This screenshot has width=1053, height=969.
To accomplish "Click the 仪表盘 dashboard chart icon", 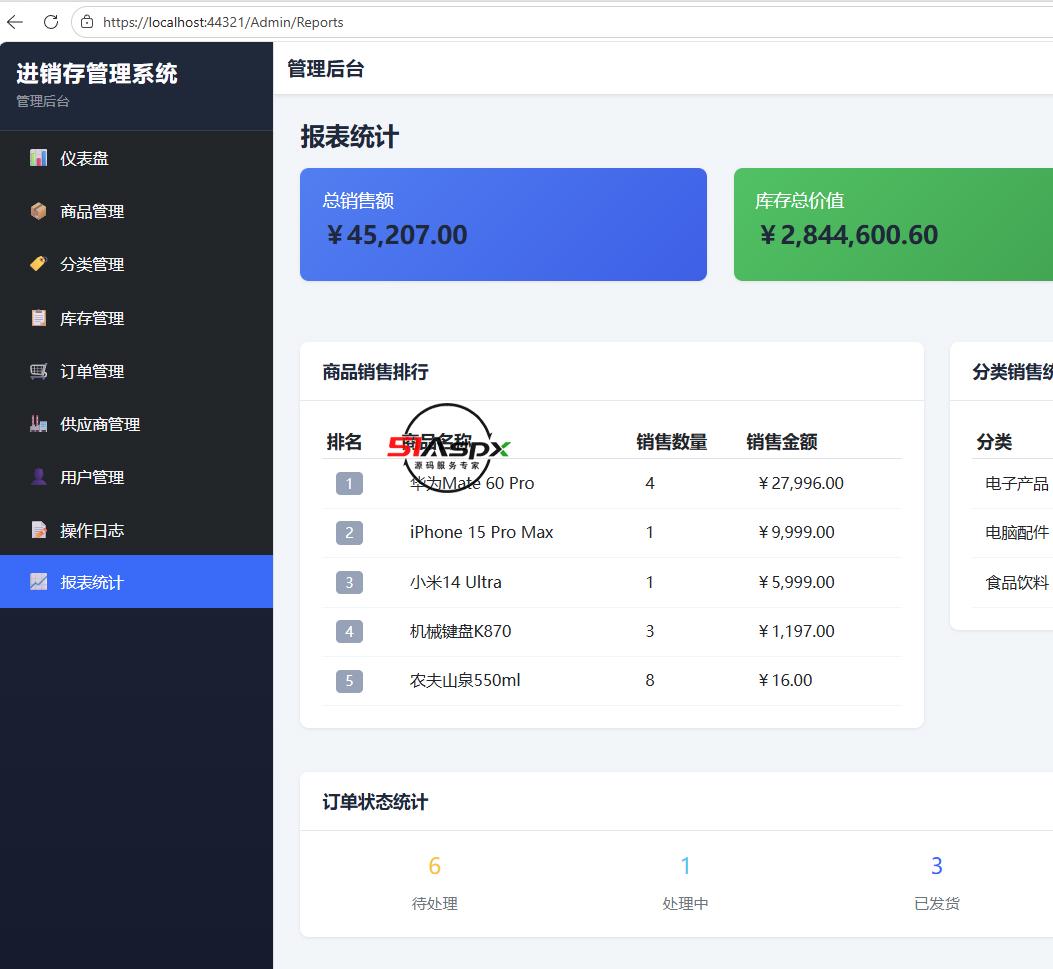I will (38, 158).
